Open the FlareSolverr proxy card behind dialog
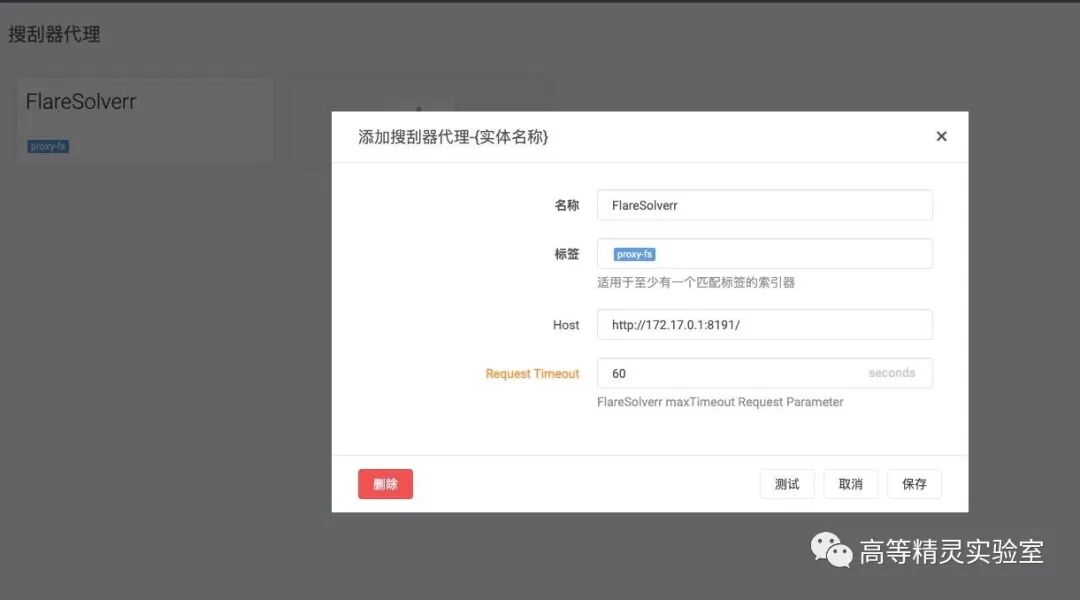Image resolution: width=1080 pixels, height=600 pixels. pos(145,120)
